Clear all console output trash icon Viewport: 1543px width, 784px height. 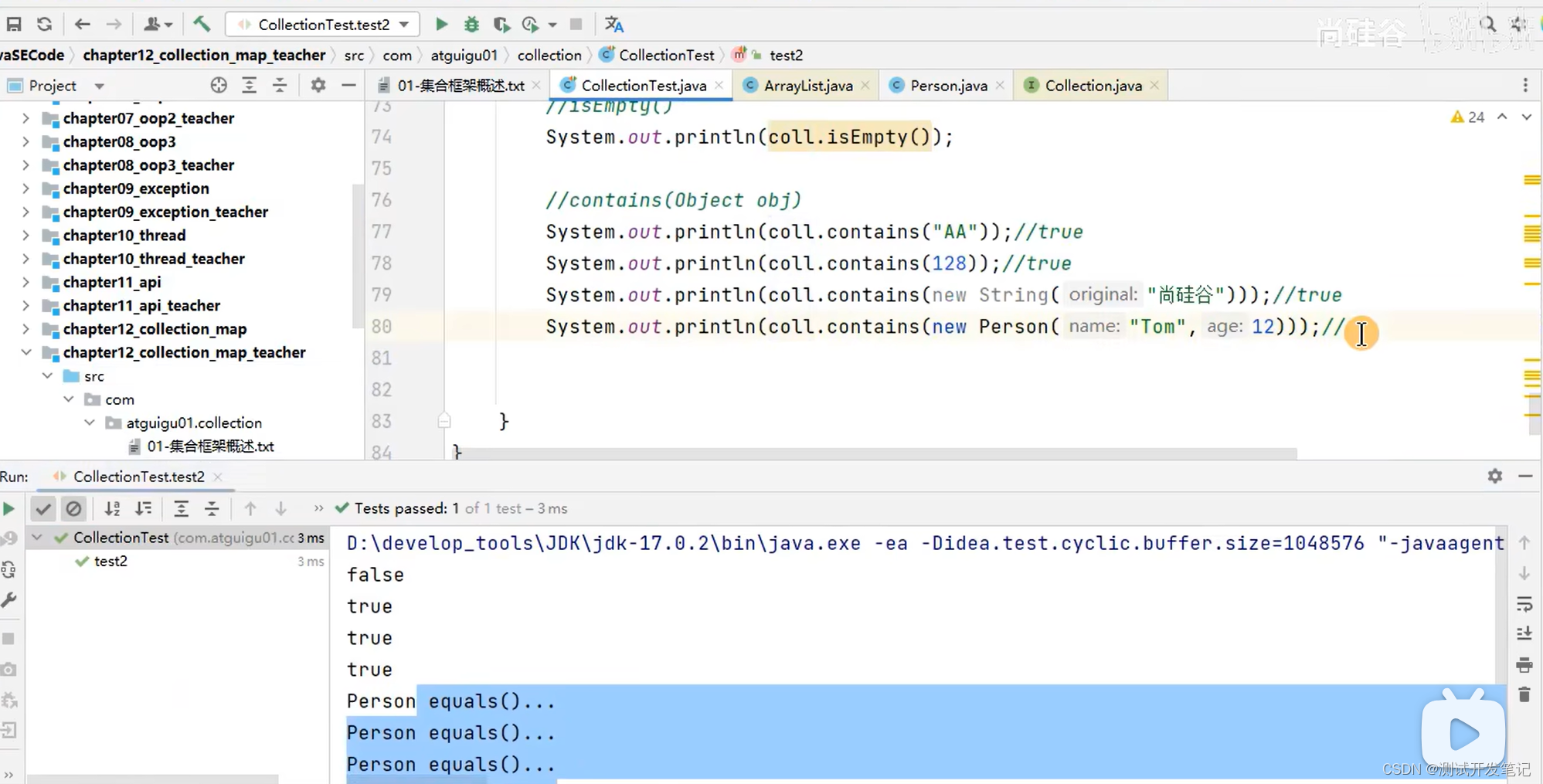coord(1524,694)
